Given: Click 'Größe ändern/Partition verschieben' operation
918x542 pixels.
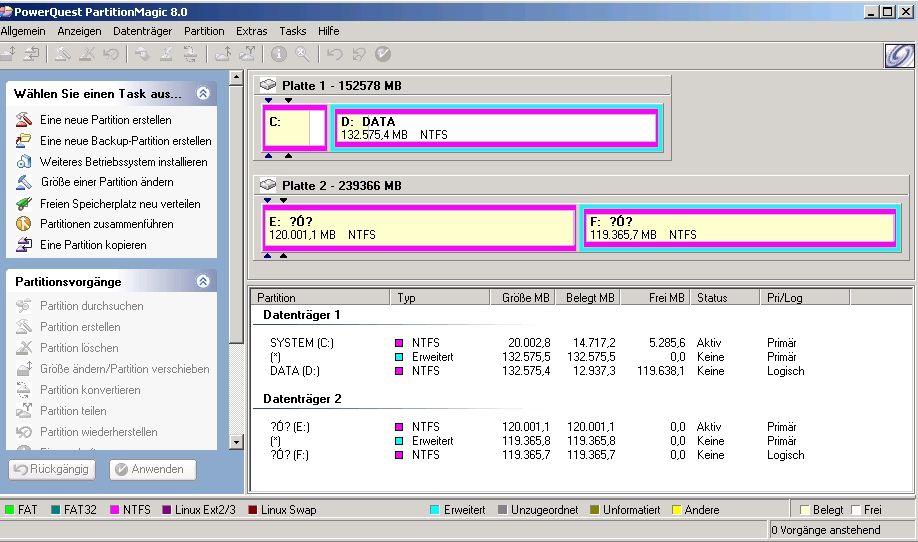Looking at the screenshot, I should pyautogui.click(x=124, y=369).
